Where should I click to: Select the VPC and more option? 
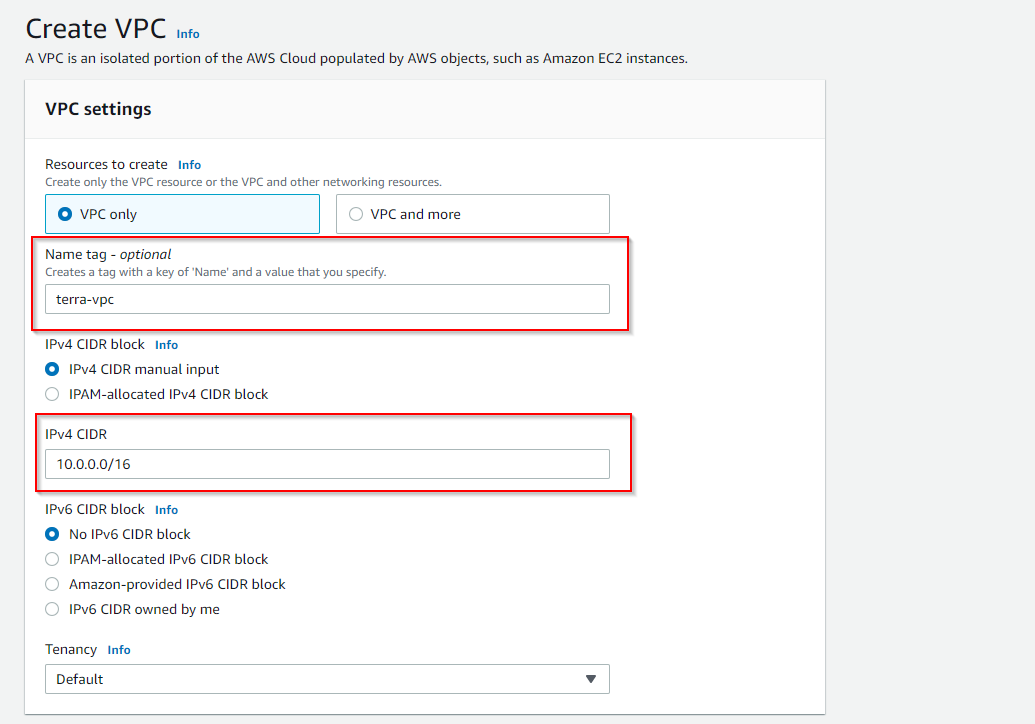coord(473,214)
